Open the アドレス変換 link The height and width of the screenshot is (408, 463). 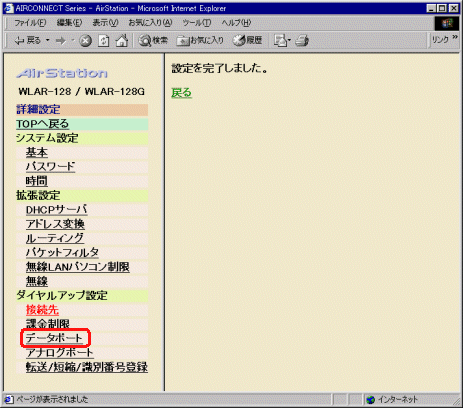(x=55, y=224)
